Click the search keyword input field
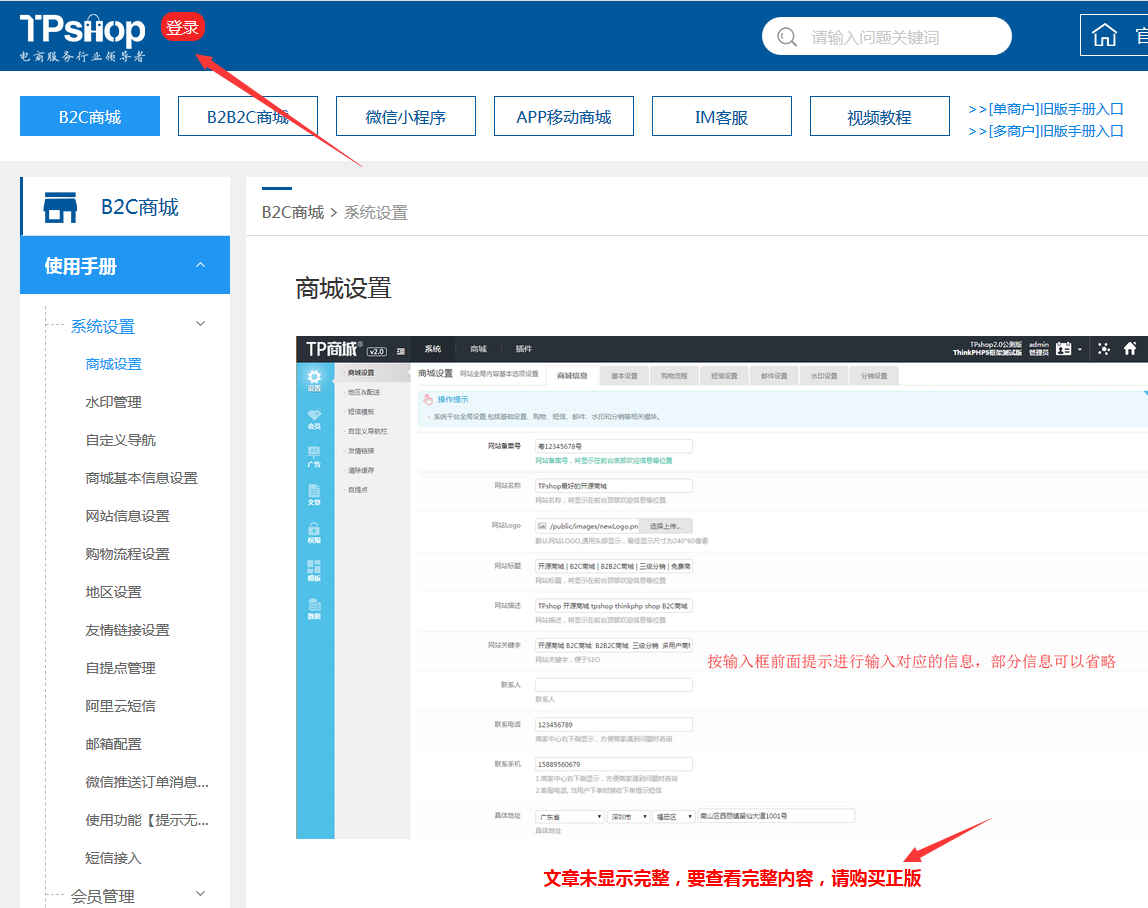The width and height of the screenshot is (1148, 908). tap(900, 37)
